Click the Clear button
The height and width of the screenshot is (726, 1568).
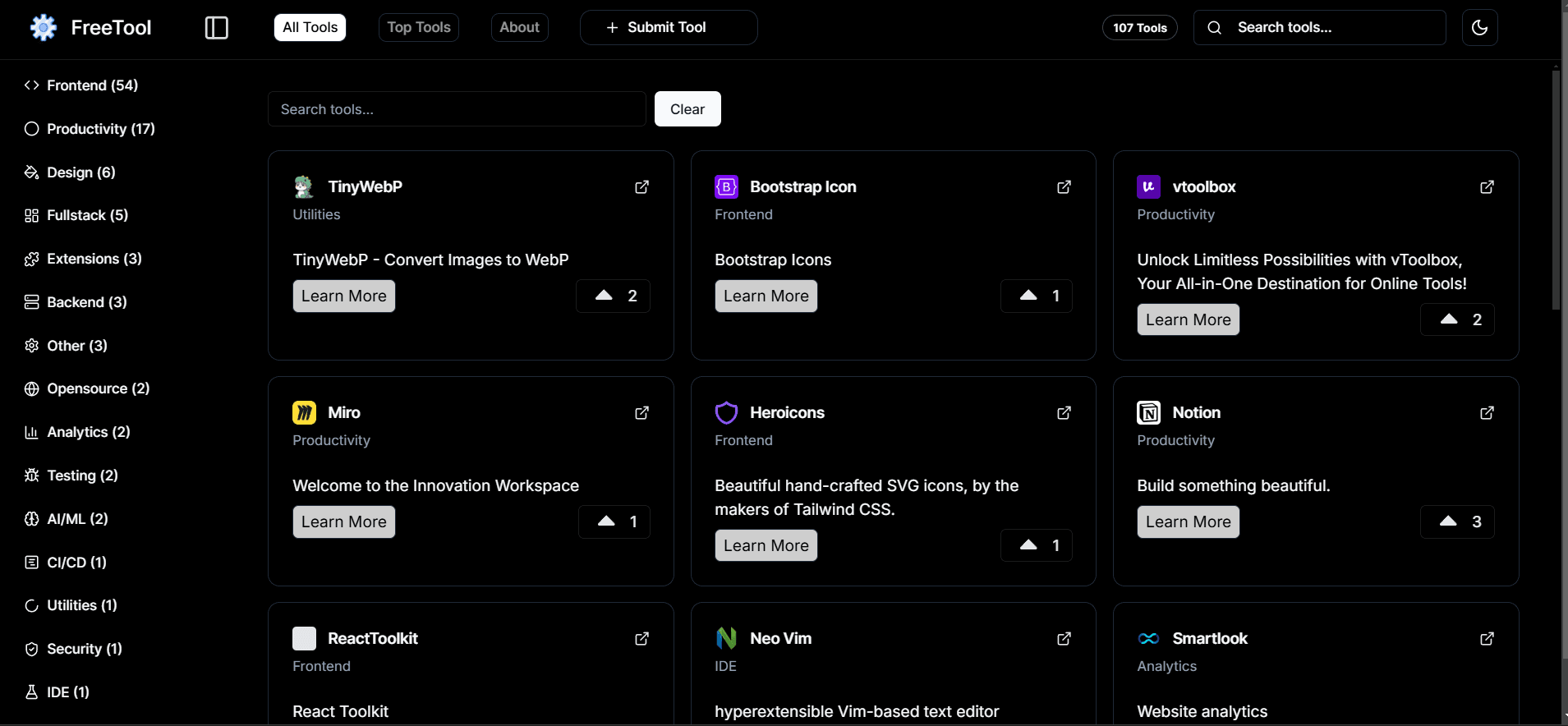pyautogui.click(x=687, y=109)
